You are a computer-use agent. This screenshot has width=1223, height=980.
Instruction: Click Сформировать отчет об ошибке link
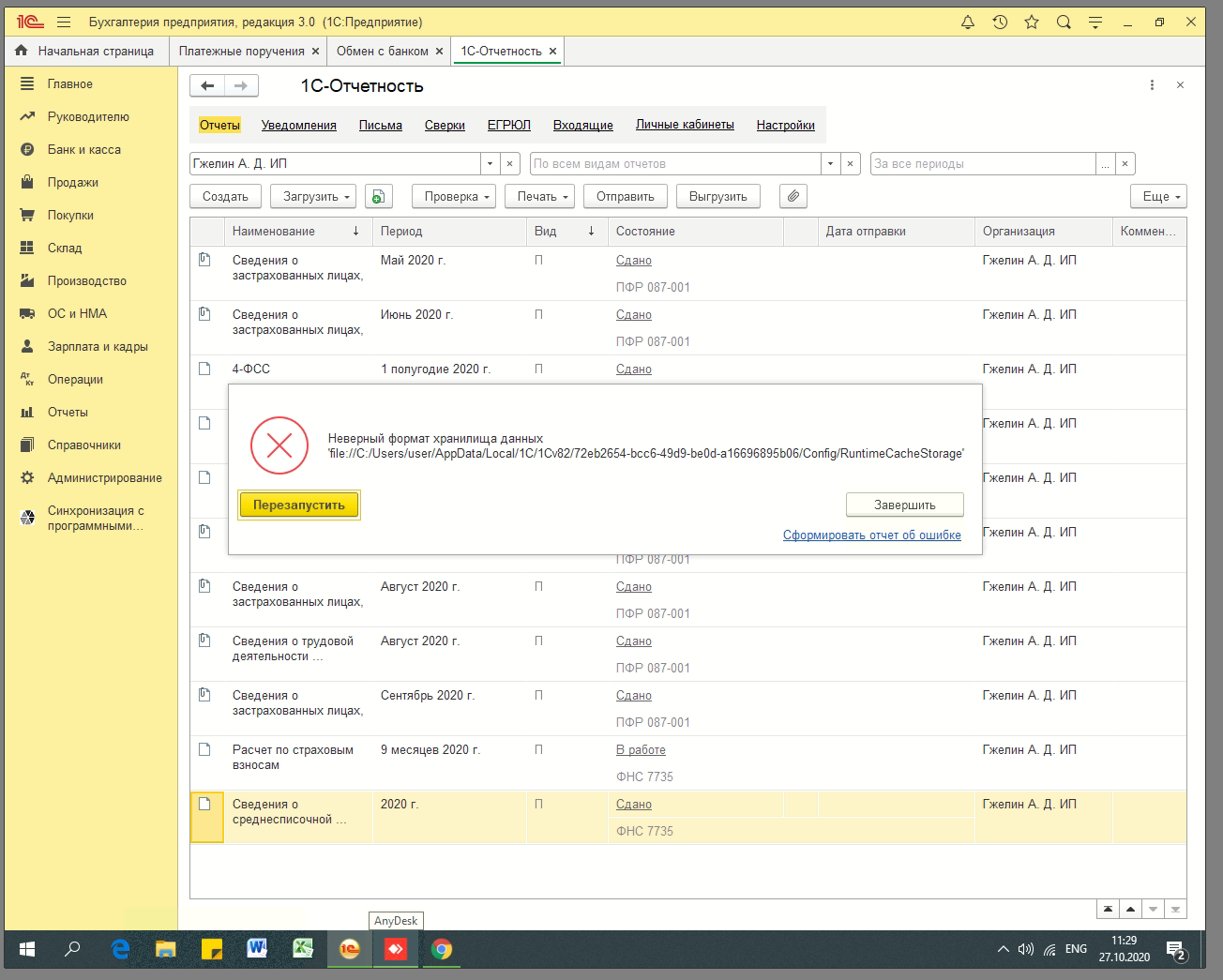871,535
